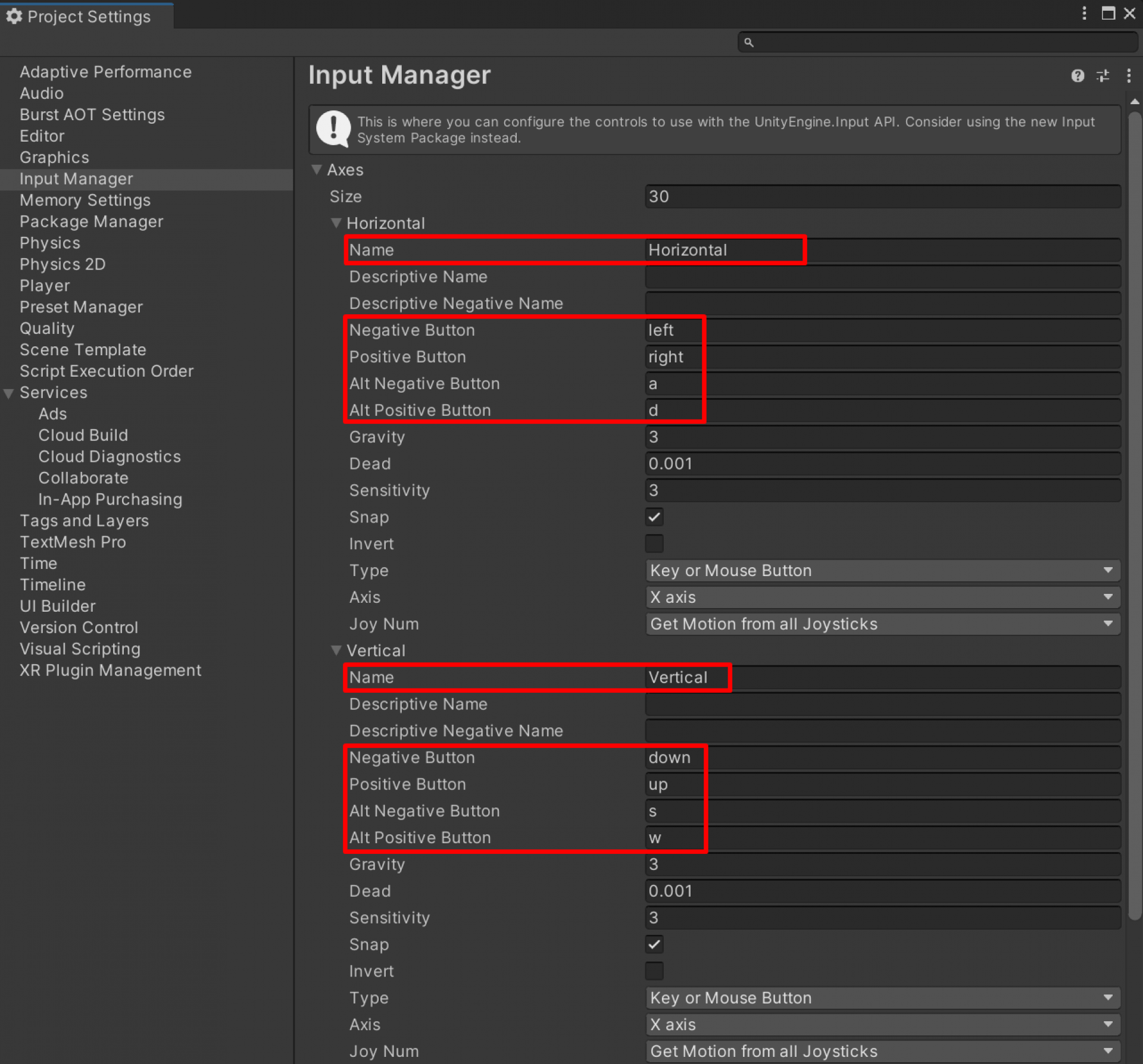Open Cloud Diagnostics settings
This screenshot has width=1143, height=1064.
(110, 457)
